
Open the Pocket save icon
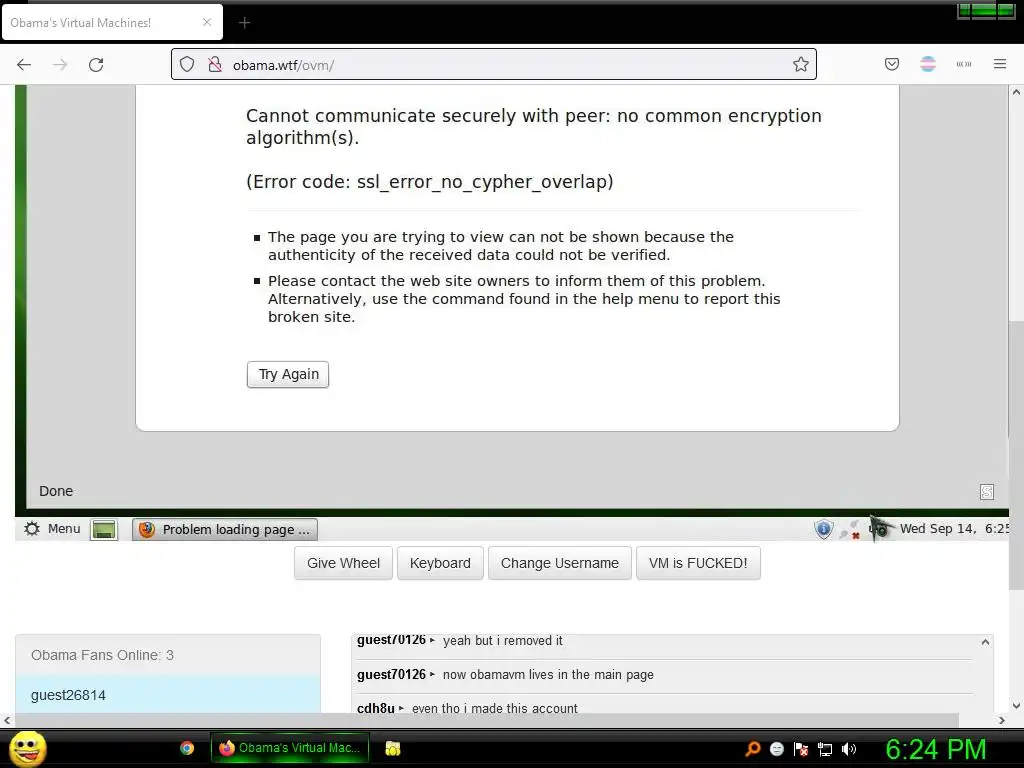coord(891,64)
